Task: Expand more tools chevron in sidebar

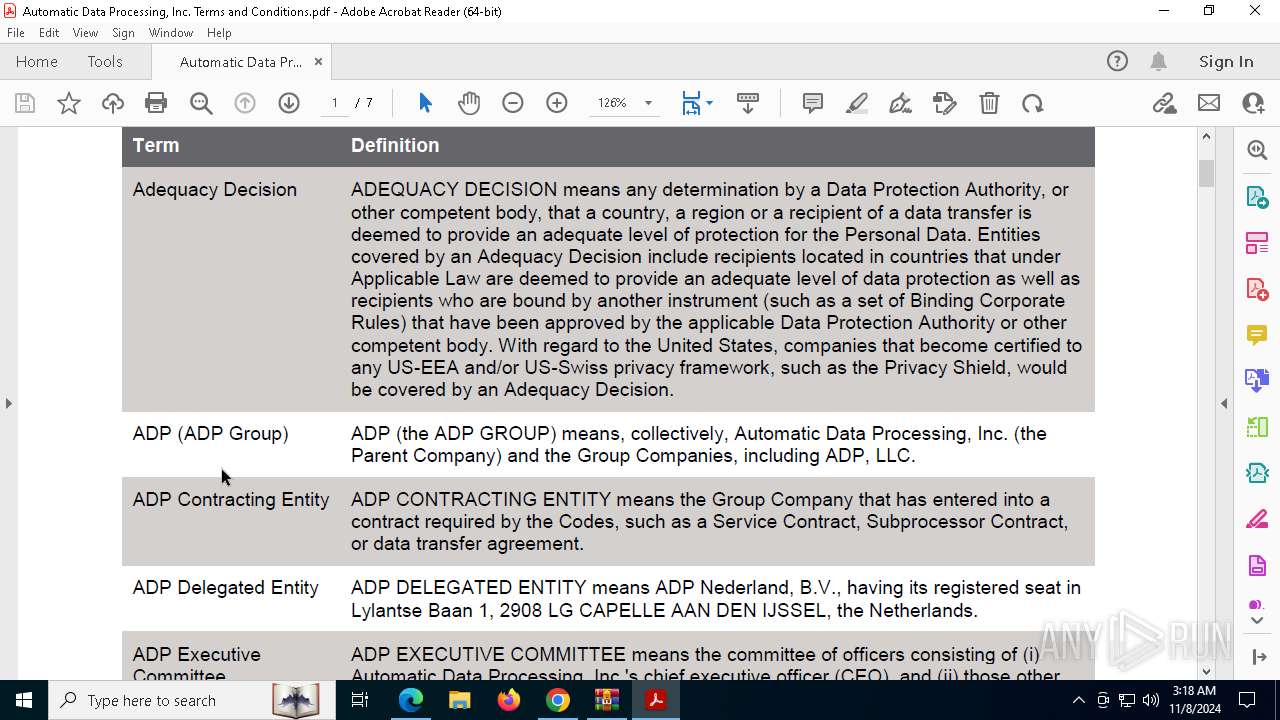Action: click(1257, 621)
